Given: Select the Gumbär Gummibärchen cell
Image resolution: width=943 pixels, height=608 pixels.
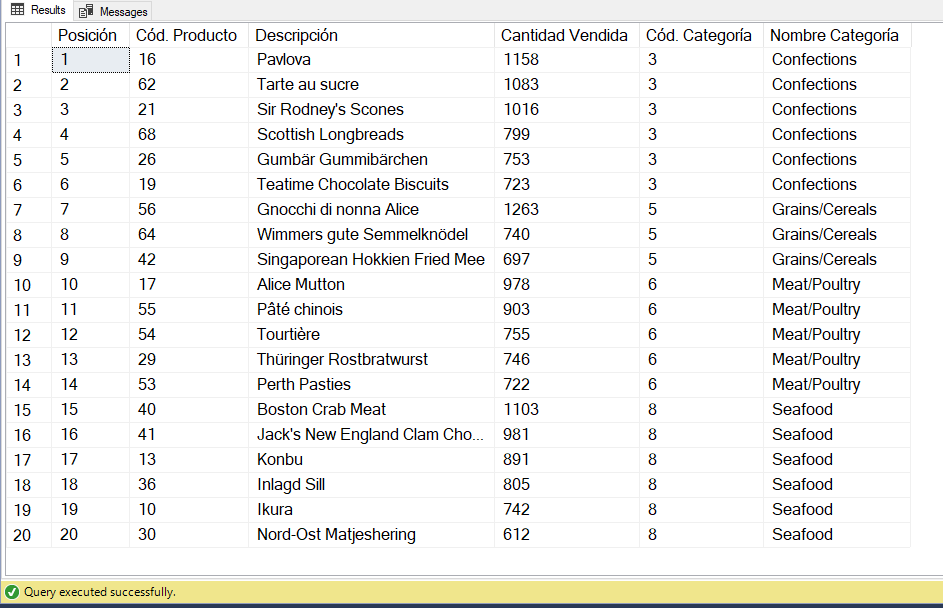Looking at the screenshot, I should pos(371,159).
